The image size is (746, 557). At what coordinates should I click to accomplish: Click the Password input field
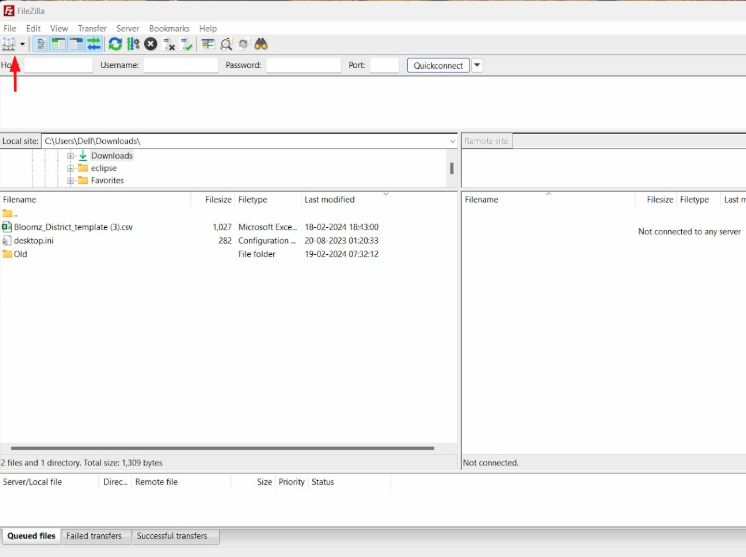tap(304, 65)
